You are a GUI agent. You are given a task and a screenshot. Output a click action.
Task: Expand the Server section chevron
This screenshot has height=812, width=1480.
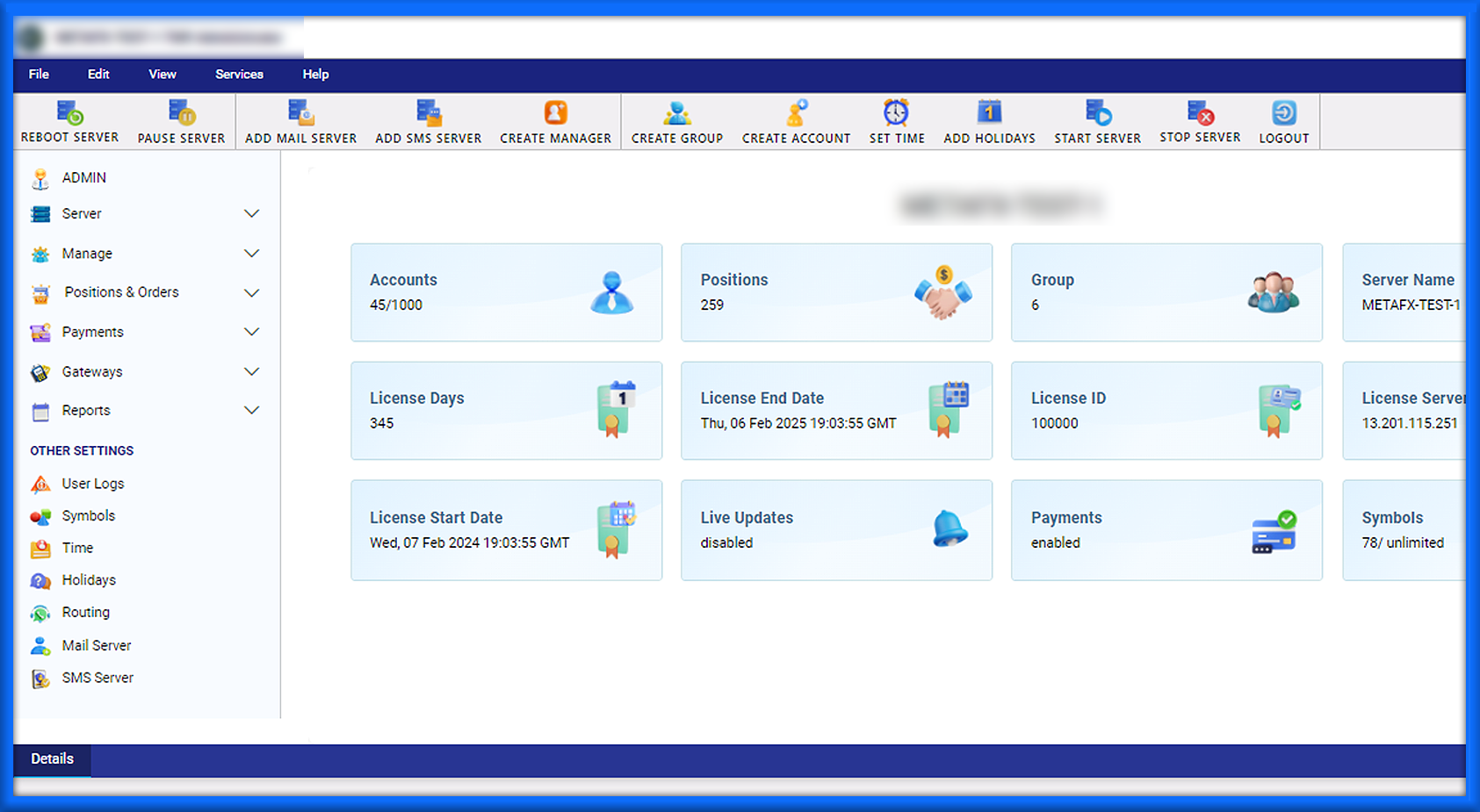tap(251, 214)
